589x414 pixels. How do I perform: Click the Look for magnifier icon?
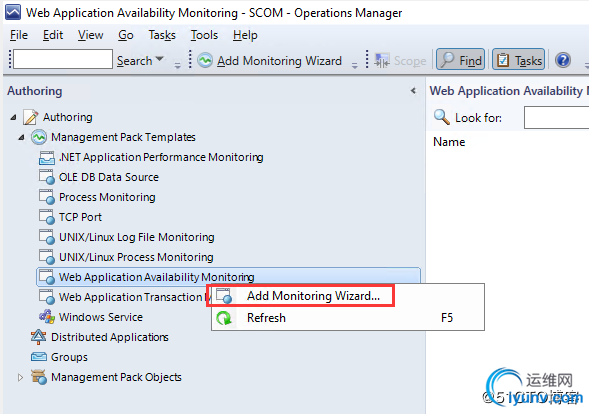[441, 117]
